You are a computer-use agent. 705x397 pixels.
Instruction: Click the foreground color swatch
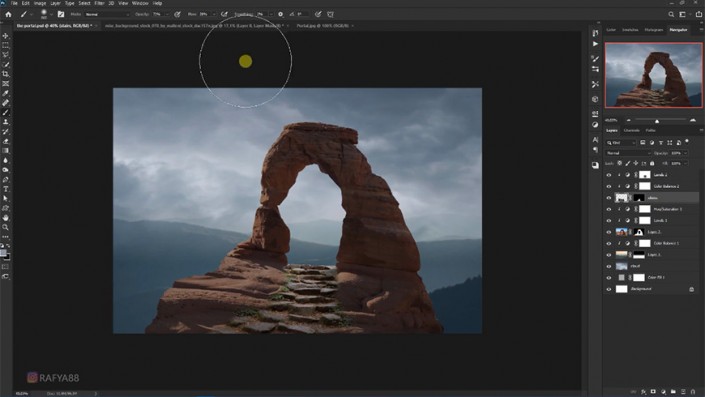click(x=3, y=254)
